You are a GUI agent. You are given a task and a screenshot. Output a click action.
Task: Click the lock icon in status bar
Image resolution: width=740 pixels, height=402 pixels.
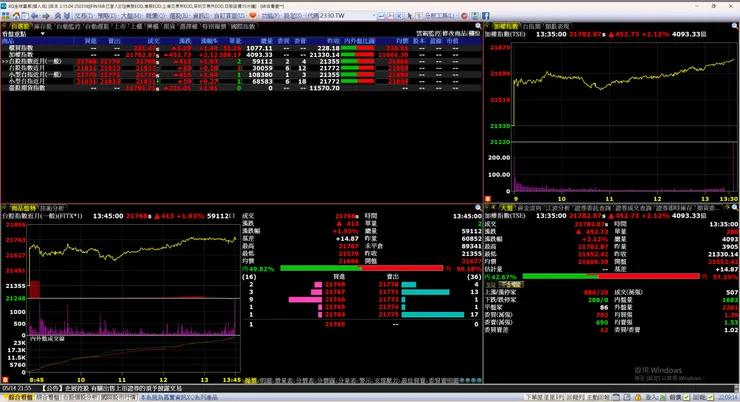coord(638,397)
